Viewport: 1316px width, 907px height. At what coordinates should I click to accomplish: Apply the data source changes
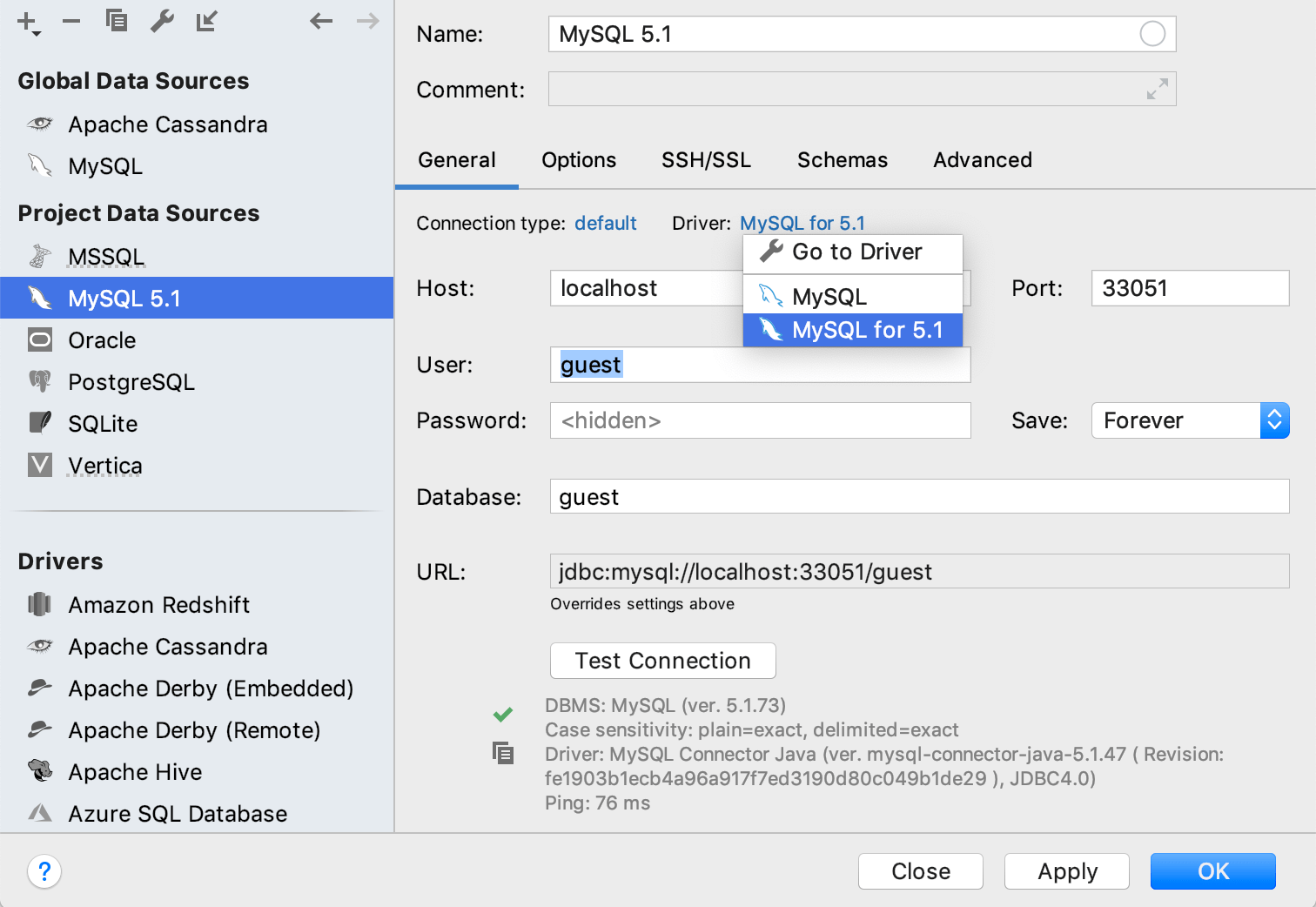1066,871
